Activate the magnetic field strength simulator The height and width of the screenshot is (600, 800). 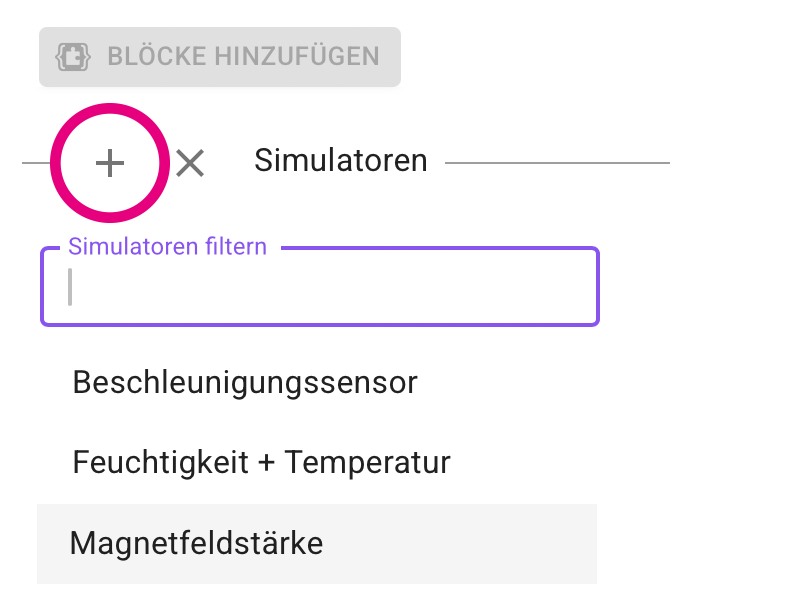[x=197, y=544]
